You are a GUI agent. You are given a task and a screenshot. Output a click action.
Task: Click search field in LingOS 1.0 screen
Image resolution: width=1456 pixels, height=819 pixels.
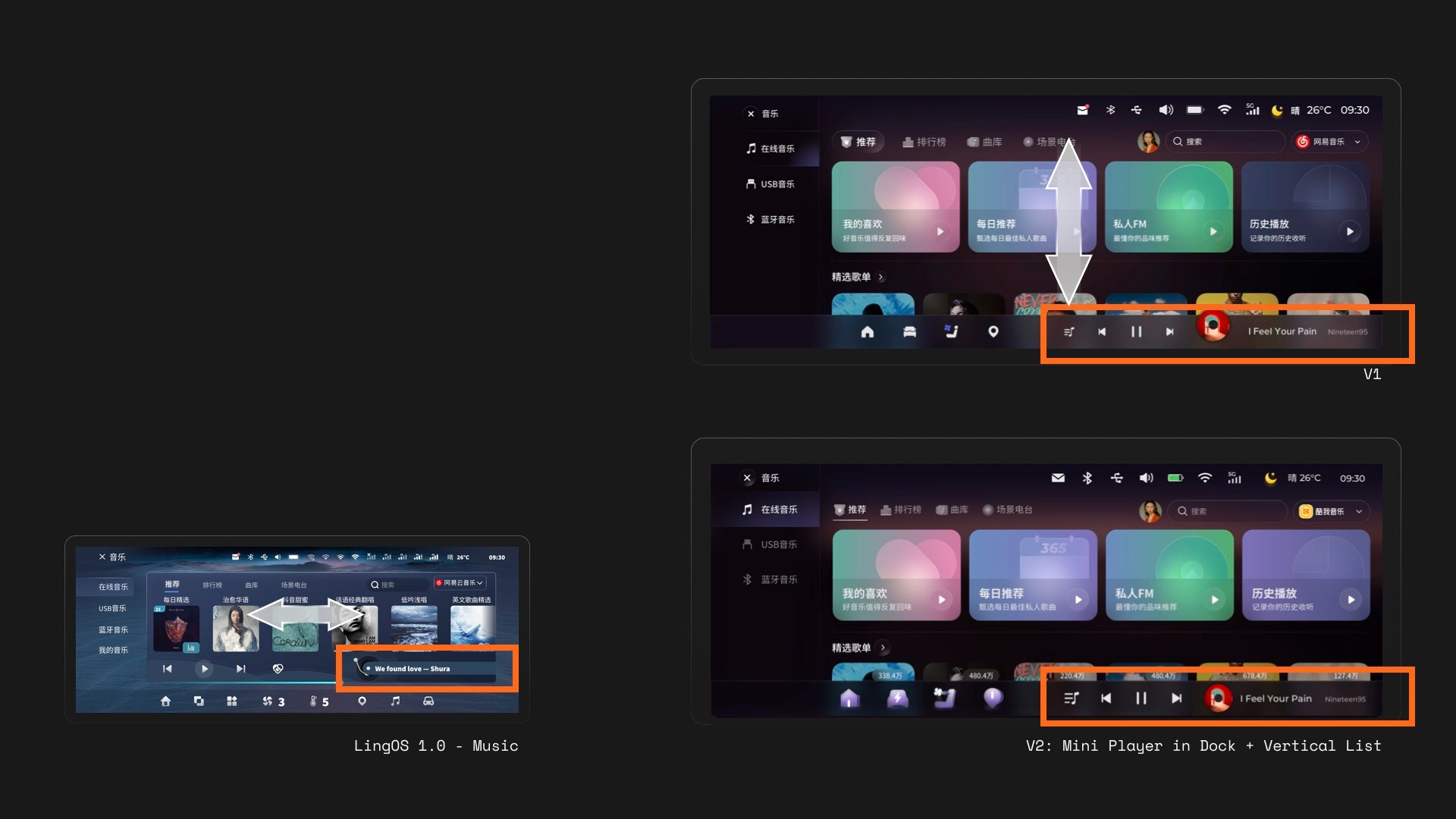[397, 585]
